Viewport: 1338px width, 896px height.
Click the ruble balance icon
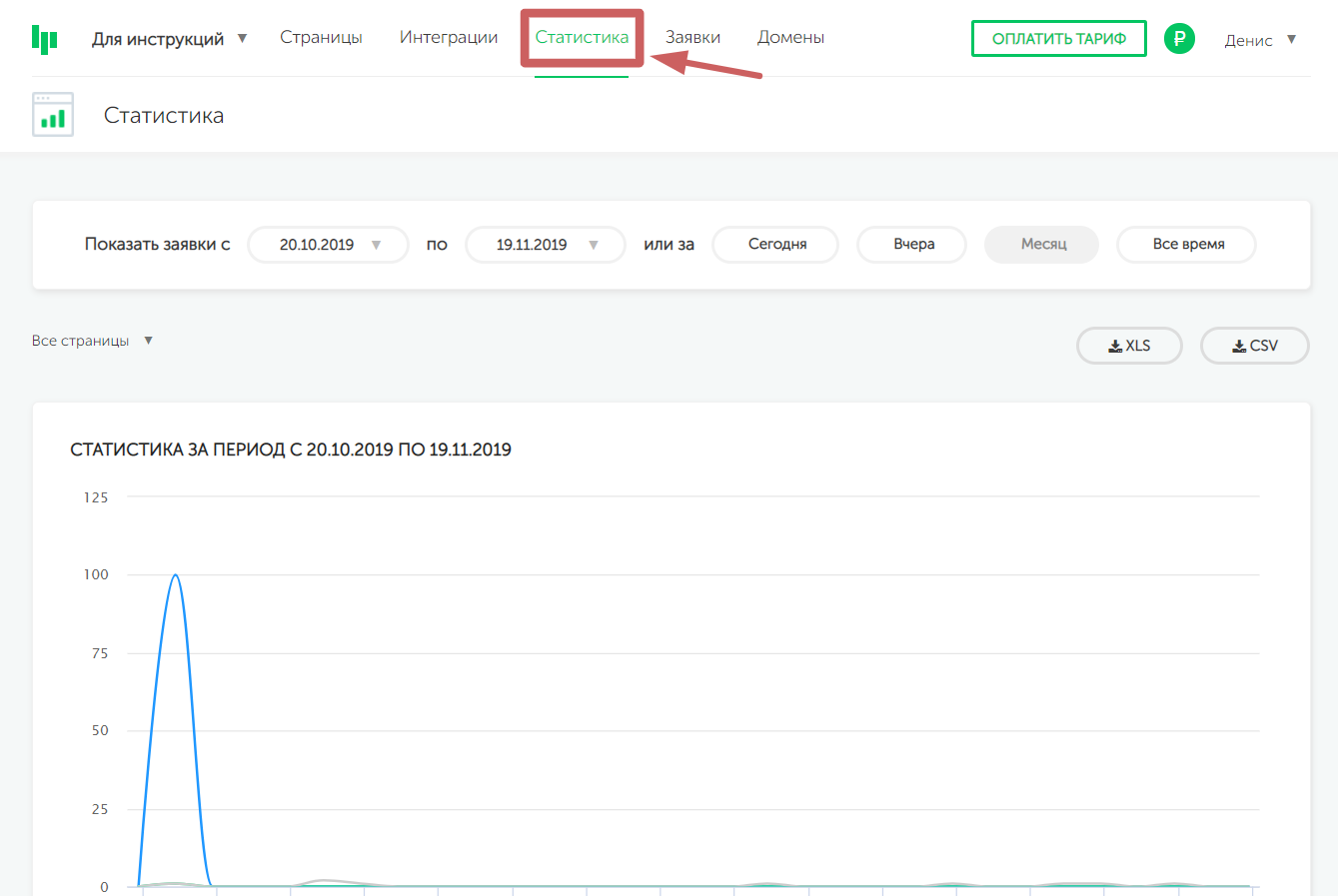pos(1179,39)
